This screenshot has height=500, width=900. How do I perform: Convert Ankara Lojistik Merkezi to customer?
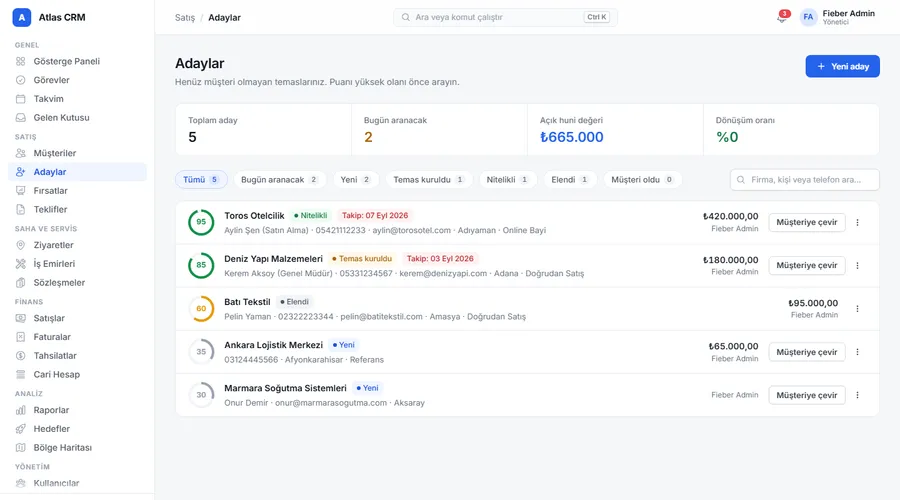pyautogui.click(x=806, y=352)
